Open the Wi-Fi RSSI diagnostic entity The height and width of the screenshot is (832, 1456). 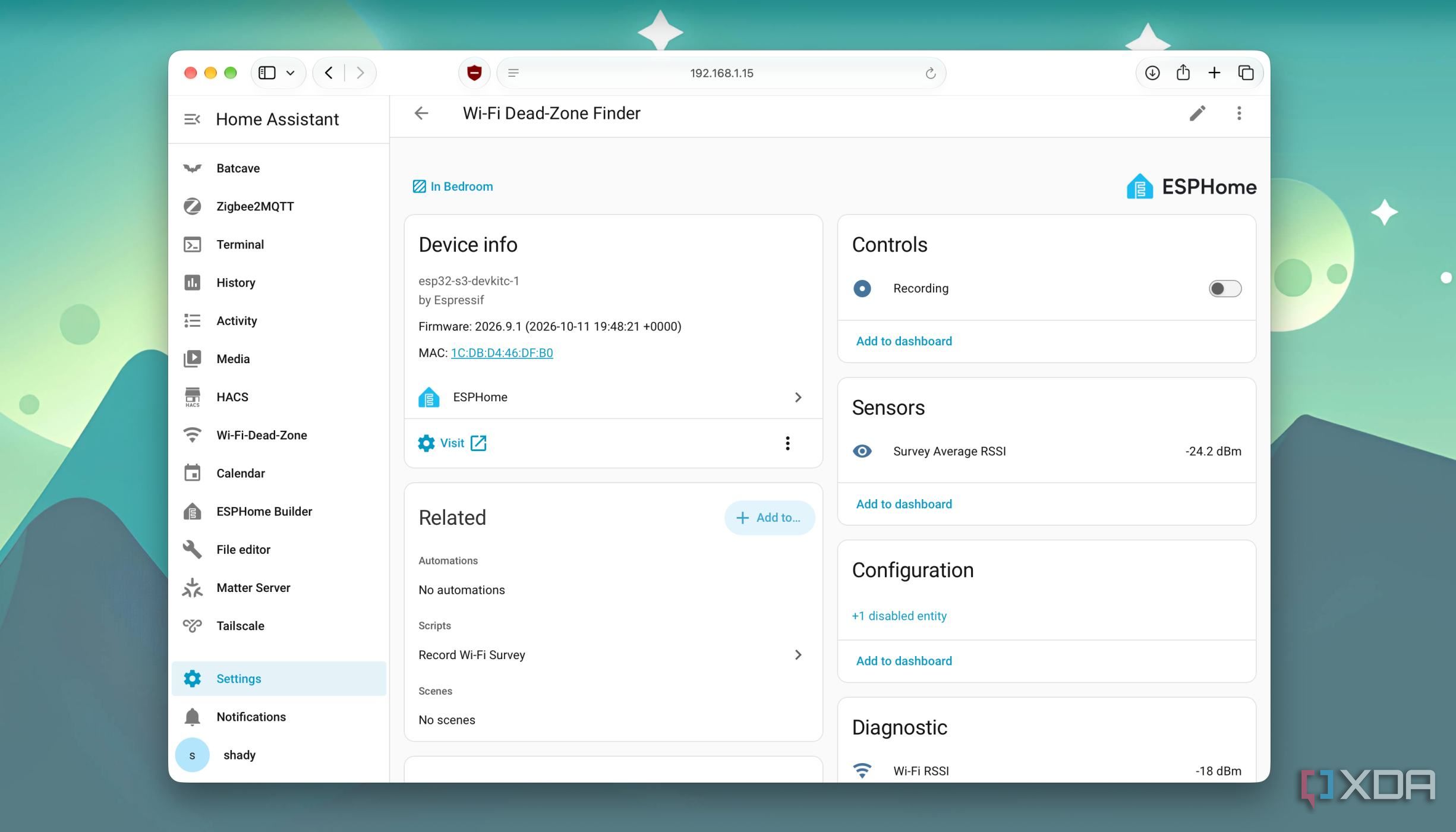(1046, 770)
